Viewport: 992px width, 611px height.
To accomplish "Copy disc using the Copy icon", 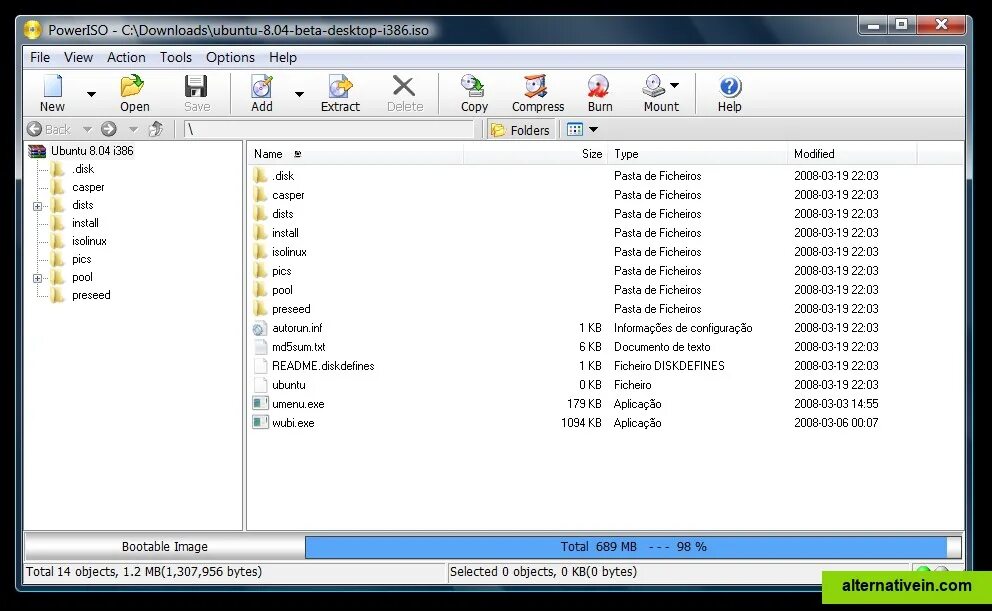I will point(472,92).
